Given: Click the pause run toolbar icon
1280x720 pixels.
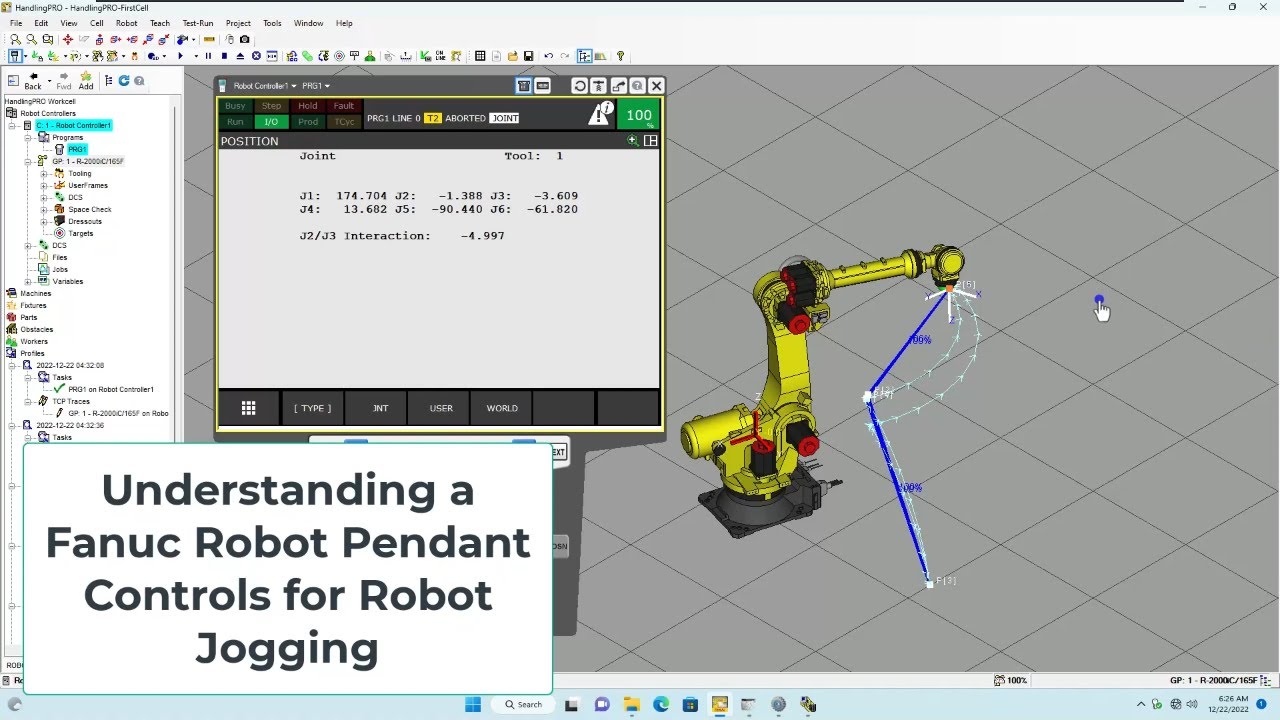Looking at the screenshot, I should point(208,56).
